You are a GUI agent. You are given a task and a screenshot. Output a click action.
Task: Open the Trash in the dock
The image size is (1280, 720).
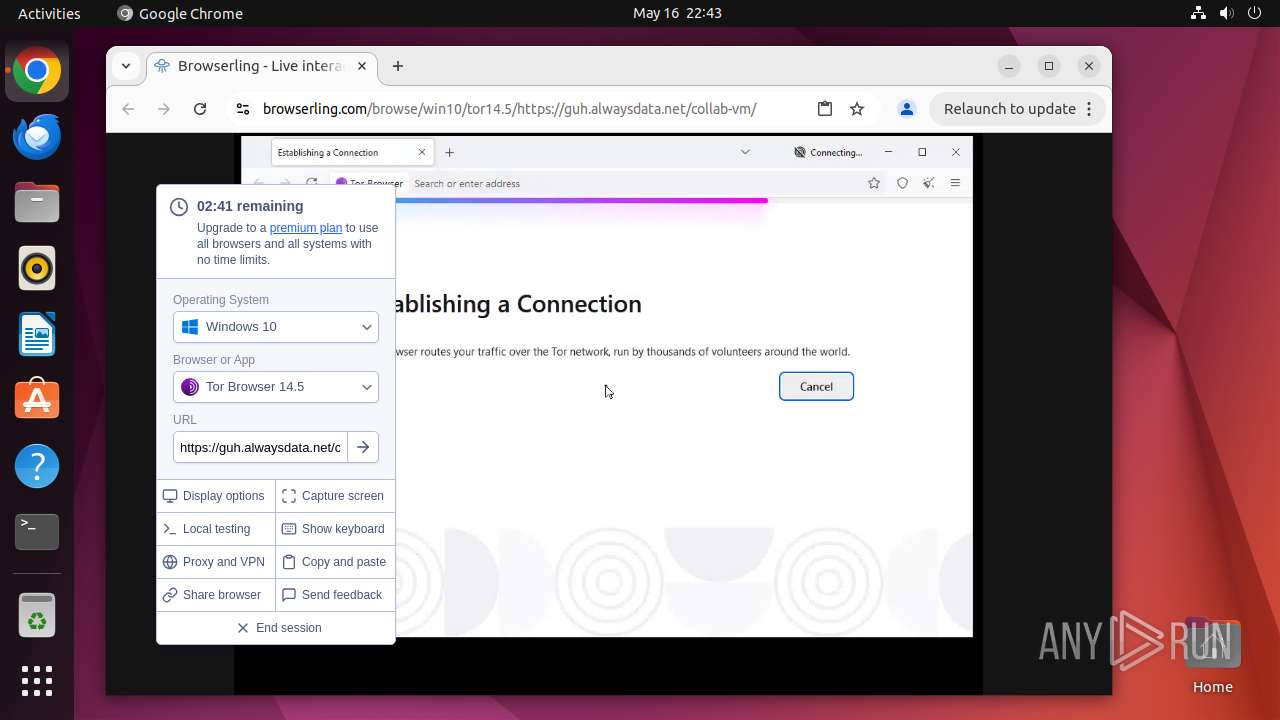(x=37, y=615)
